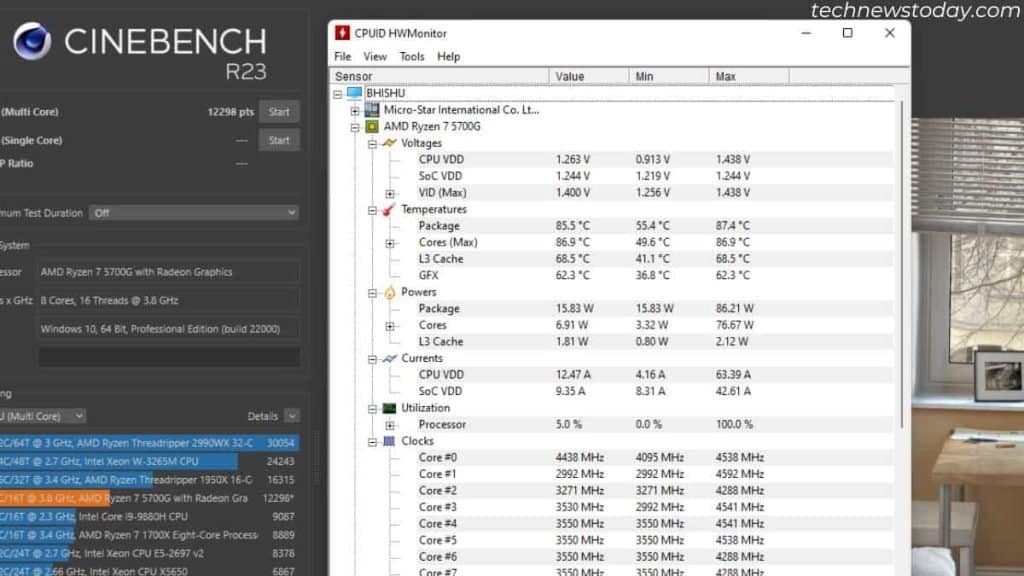Collapse the Temperatures section

tap(372, 210)
